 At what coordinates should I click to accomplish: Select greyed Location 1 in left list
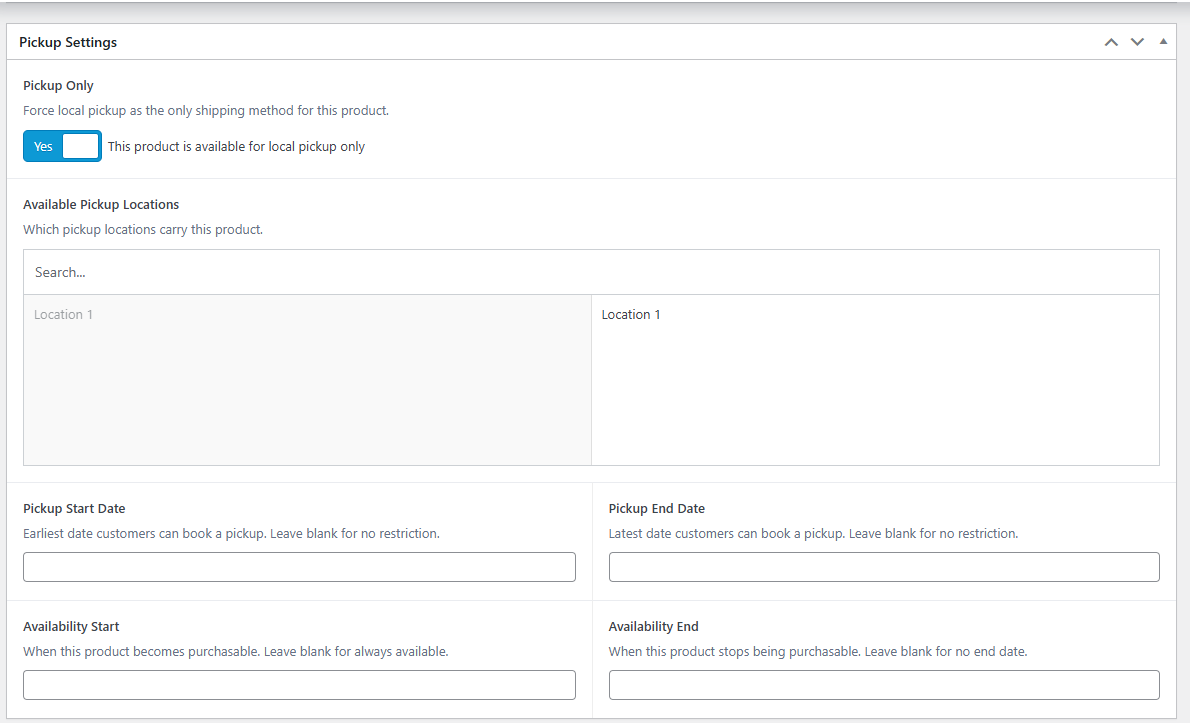click(x=63, y=315)
